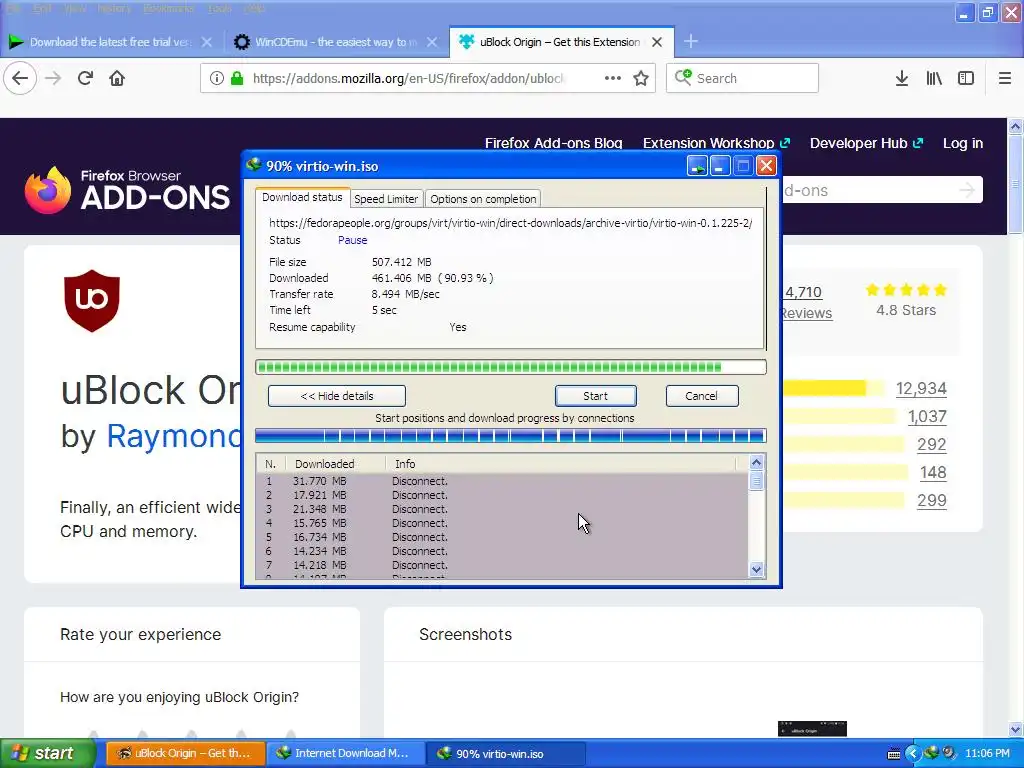Toggle the Firefox sidebar icon
The image size is (1024, 768).
click(966, 78)
